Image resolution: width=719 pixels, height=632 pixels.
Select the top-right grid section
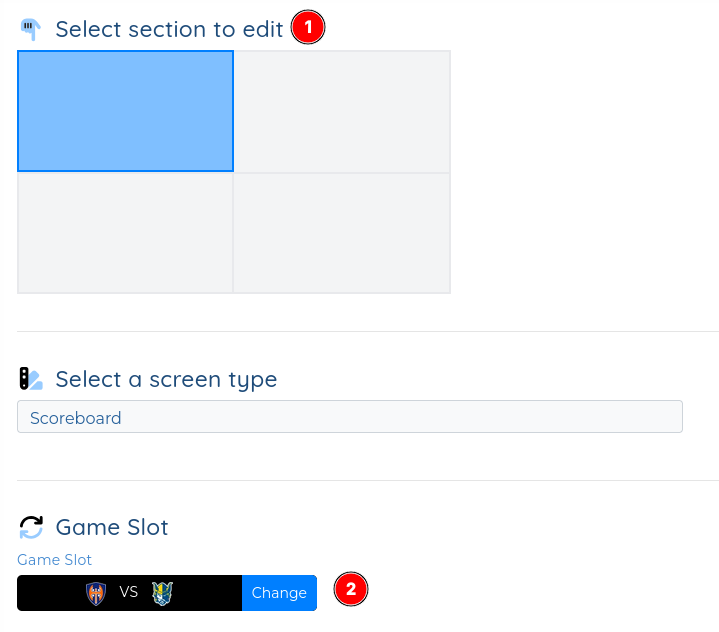[342, 111]
